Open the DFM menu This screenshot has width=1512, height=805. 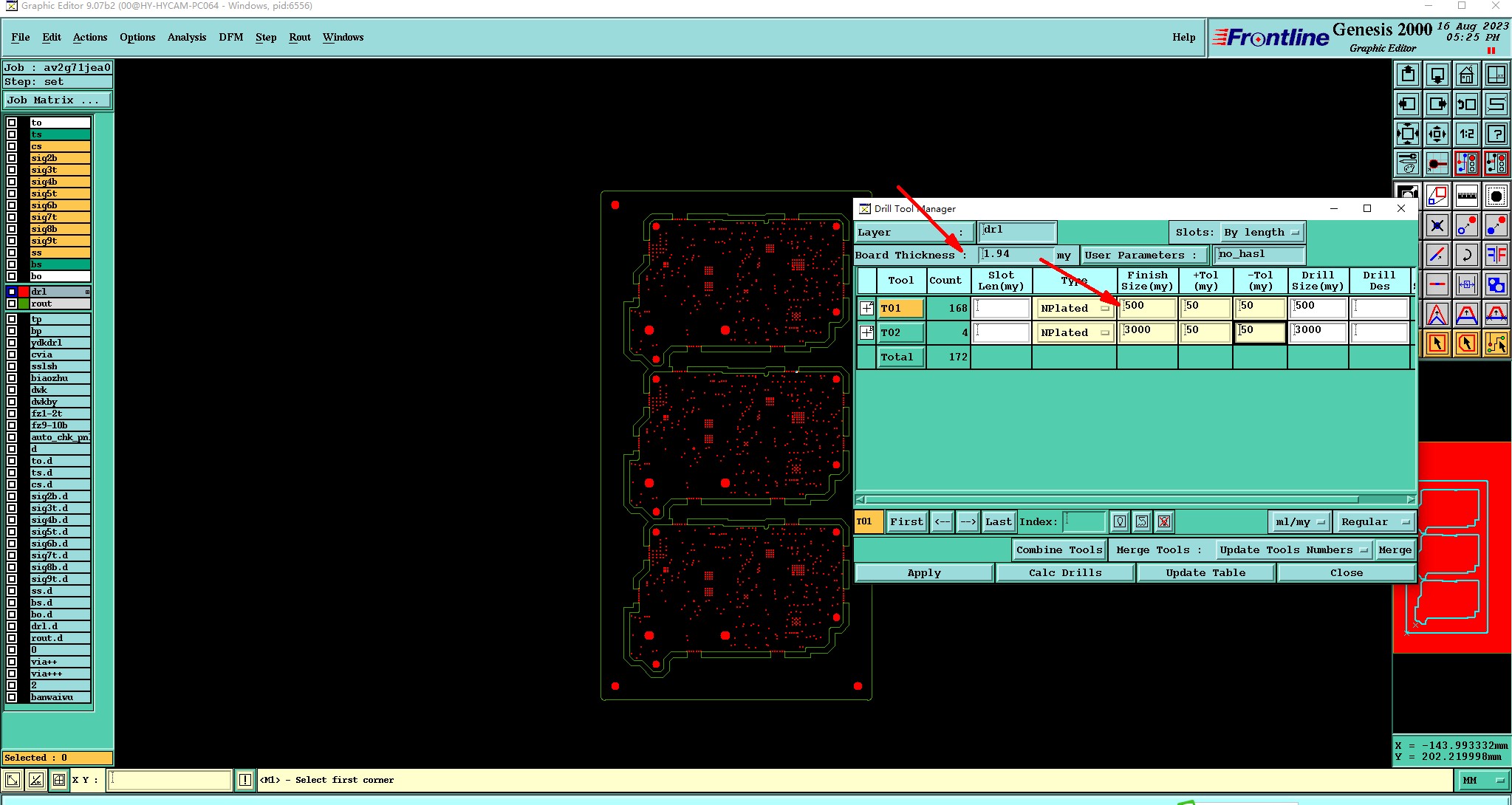point(231,37)
